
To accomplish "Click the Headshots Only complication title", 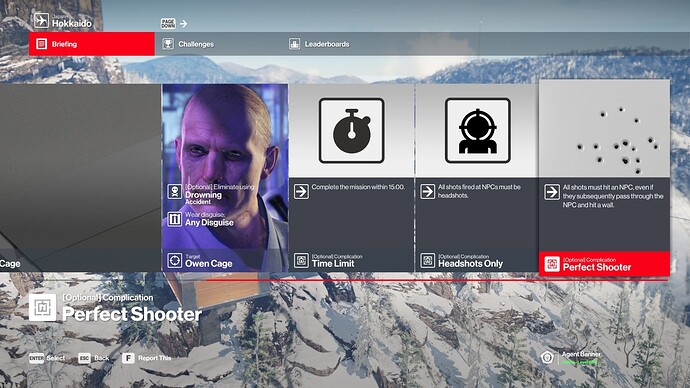I will click(x=470, y=264).
